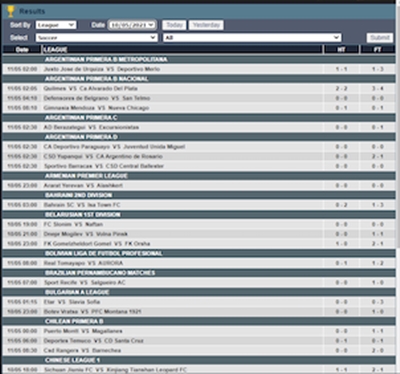Image resolution: width=400 pixels, height=374 pixels.
Task: Open the Soccer sport select dropdown
Action: (x=96, y=38)
